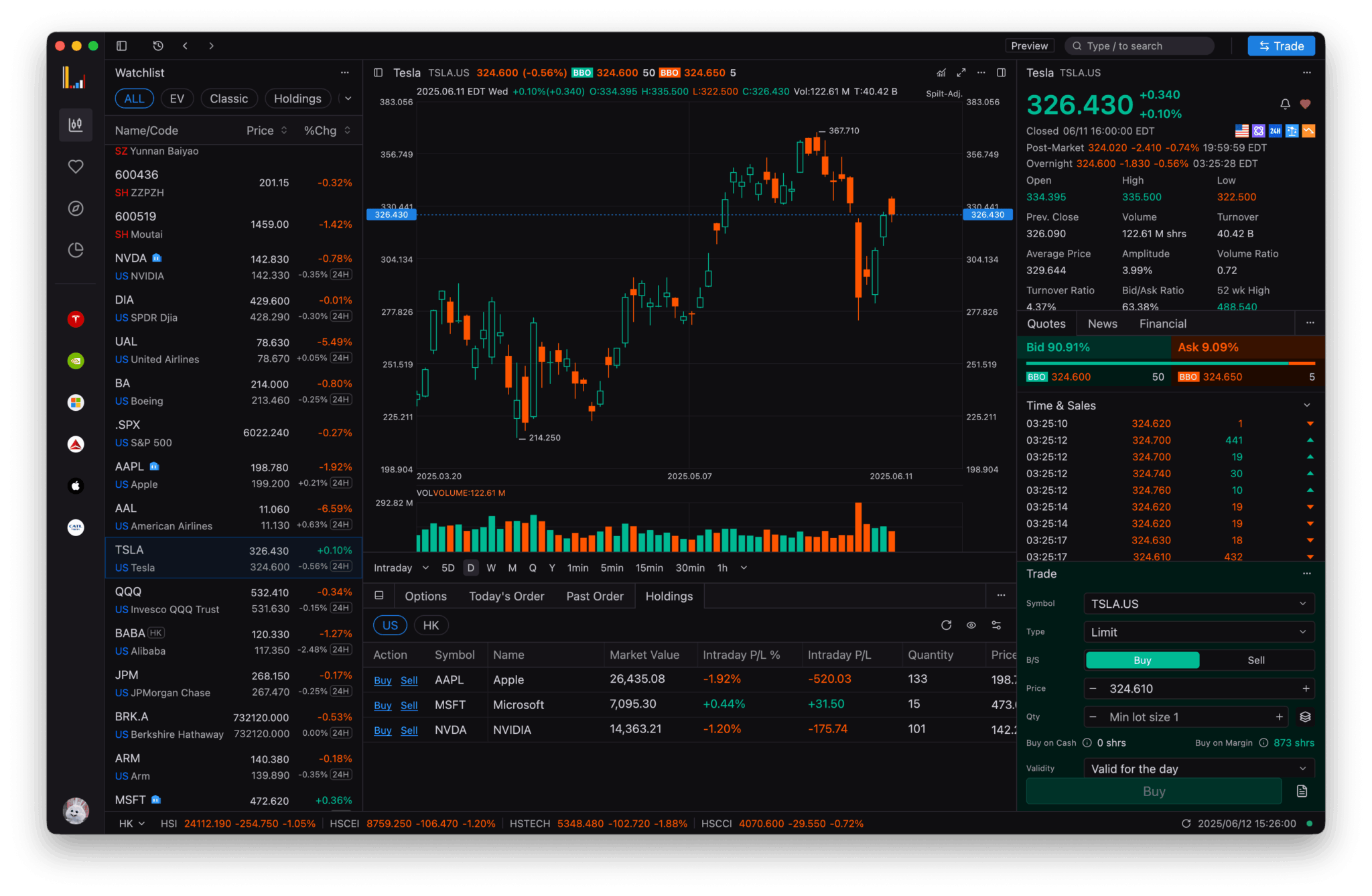This screenshot has height=896, width=1372.
Task: Expand the chart to fullscreen
Action: [961, 72]
